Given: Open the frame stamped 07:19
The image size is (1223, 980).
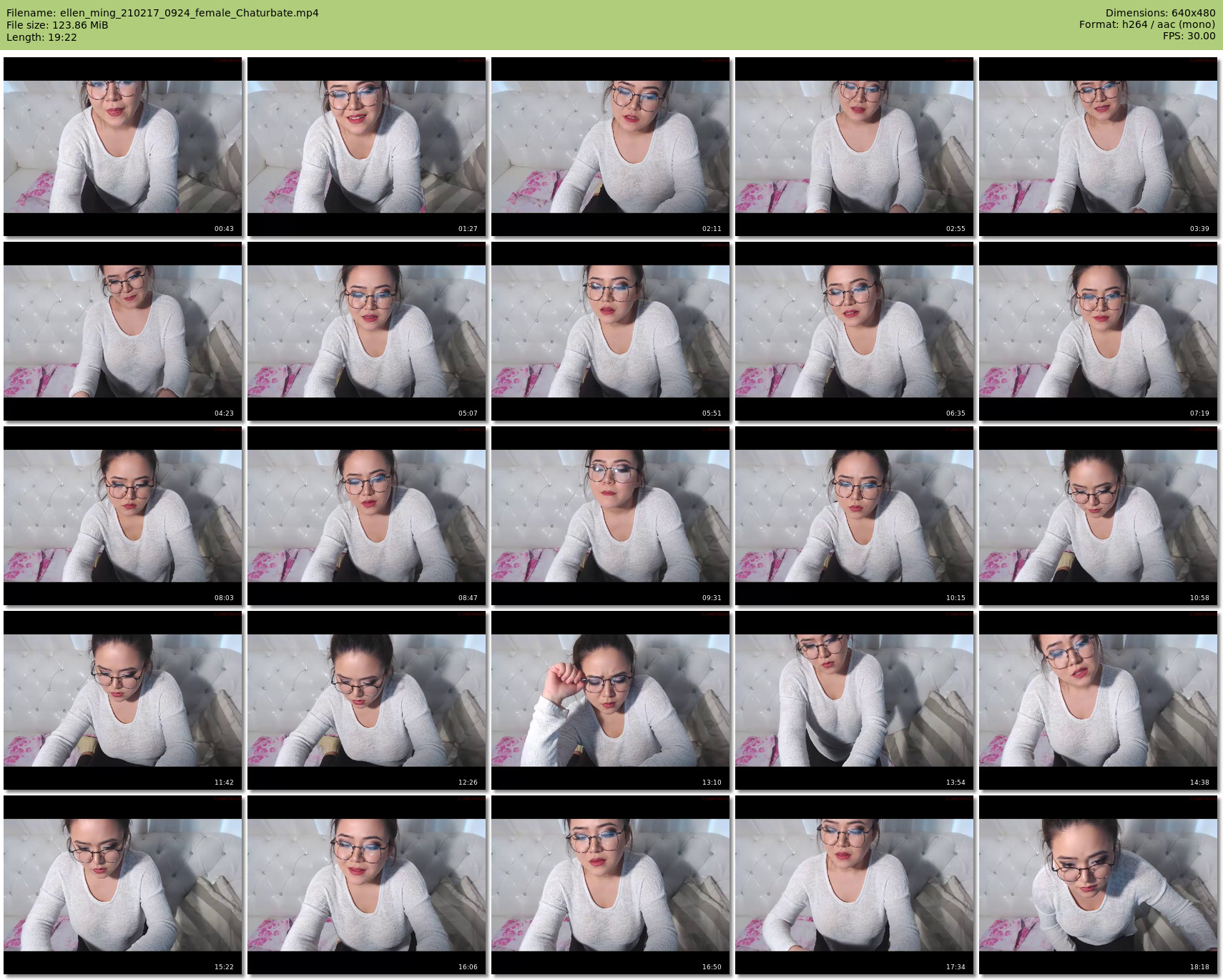Looking at the screenshot, I should tap(1099, 331).
